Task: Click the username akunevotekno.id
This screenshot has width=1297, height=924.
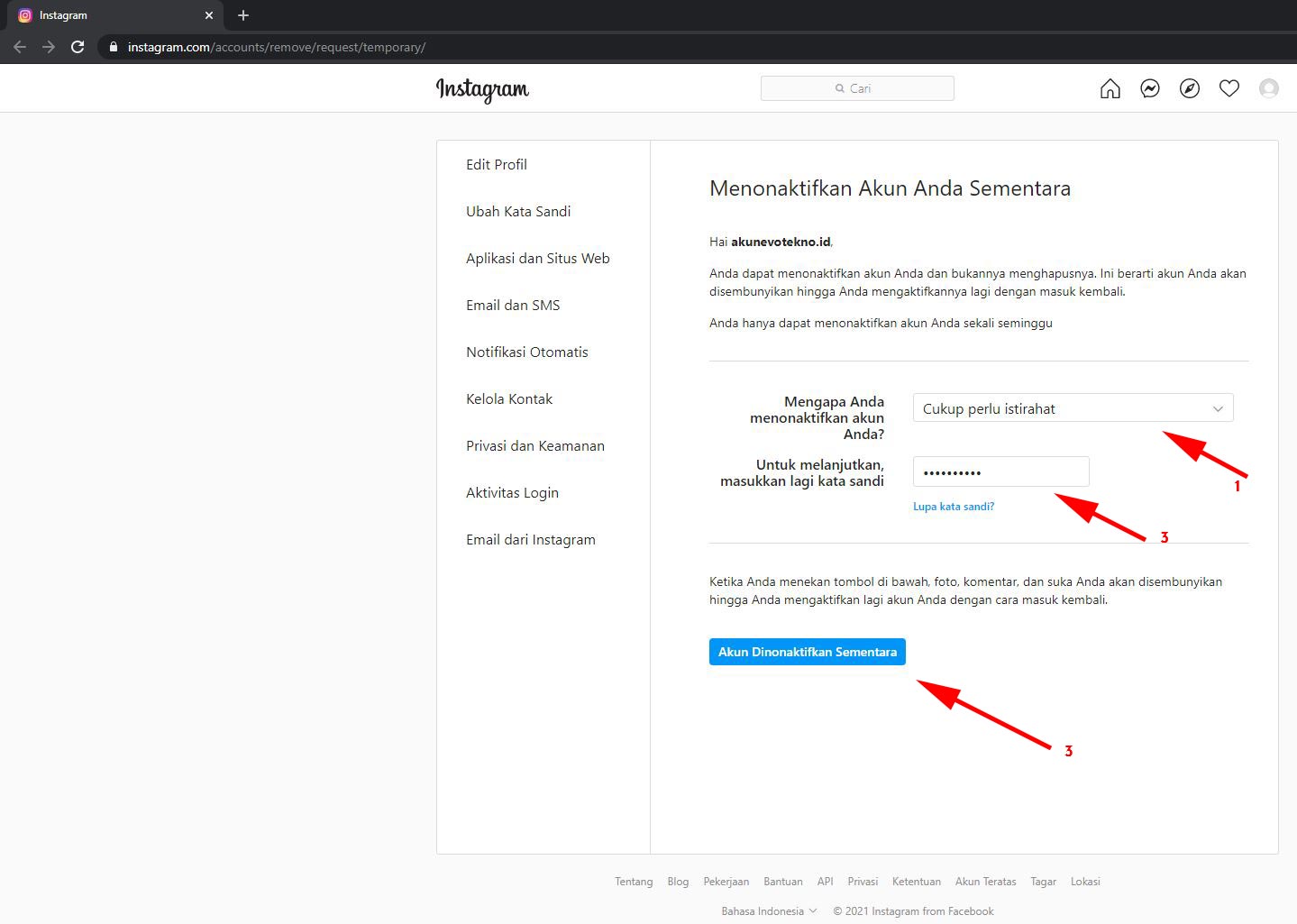Action: point(781,242)
